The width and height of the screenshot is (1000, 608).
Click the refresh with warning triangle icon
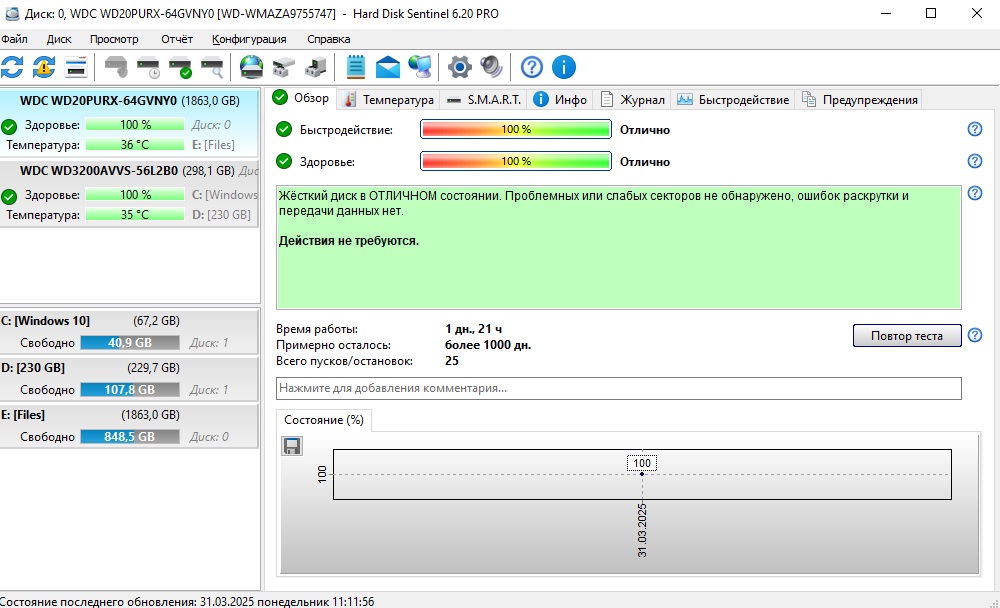pos(44,67)
